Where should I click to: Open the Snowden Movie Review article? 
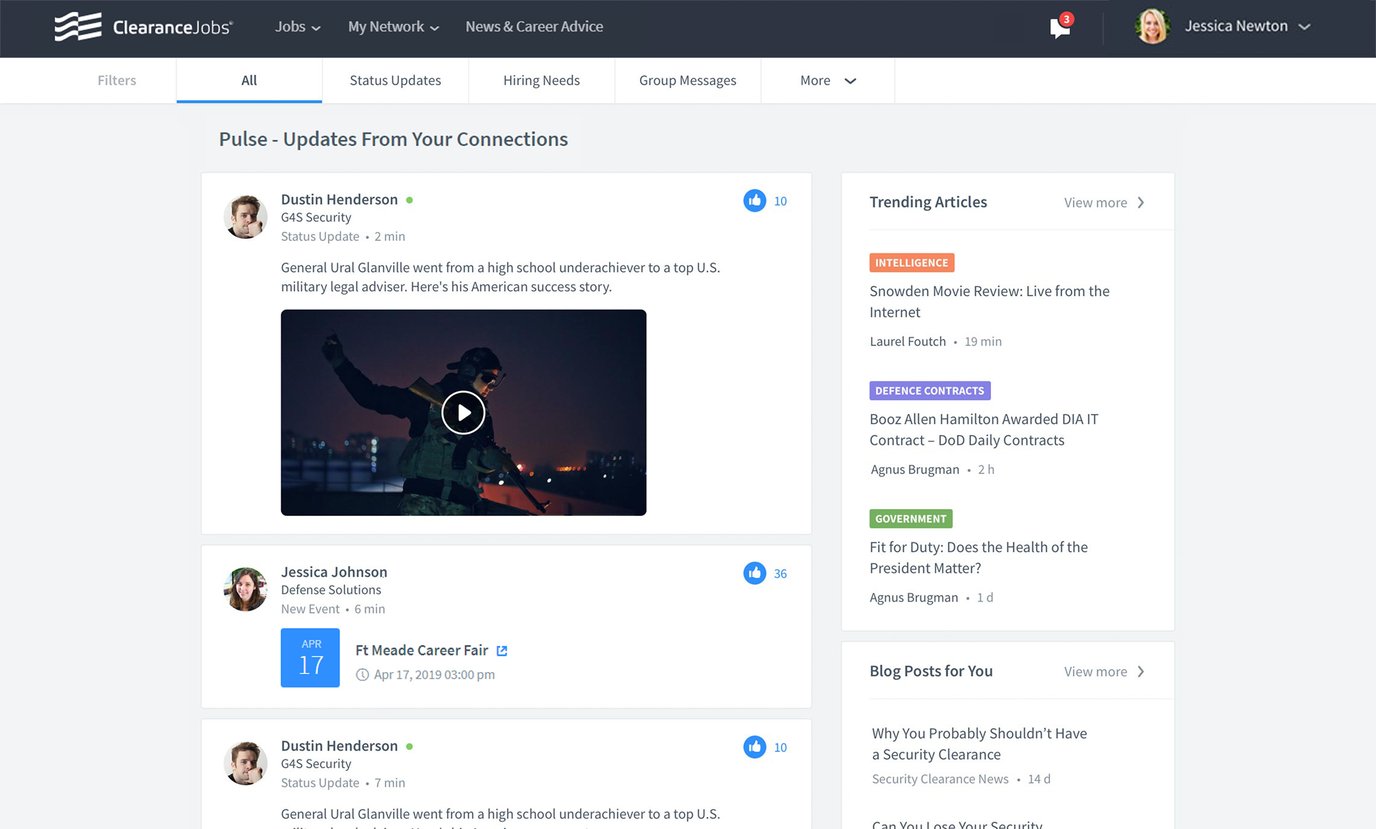(988, 301)
